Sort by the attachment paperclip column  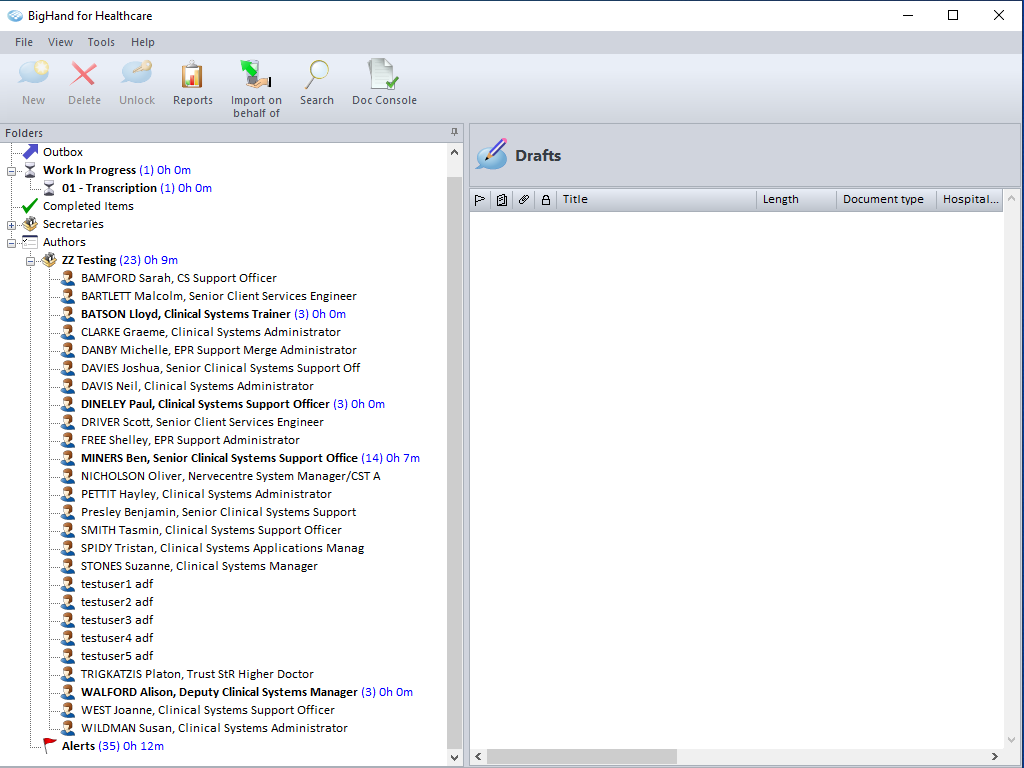(x=524, y=200)
